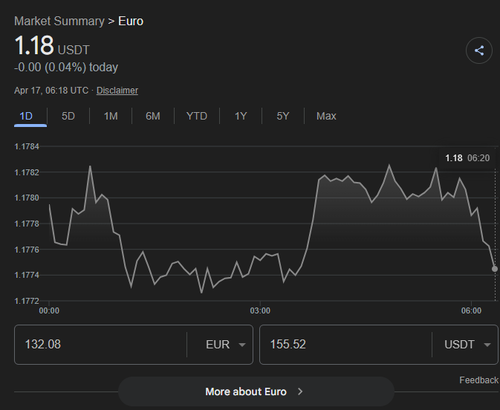The height and width of the screenshot is (410, 500).
Task: Click the Feedback link
Action: [479, 380]
